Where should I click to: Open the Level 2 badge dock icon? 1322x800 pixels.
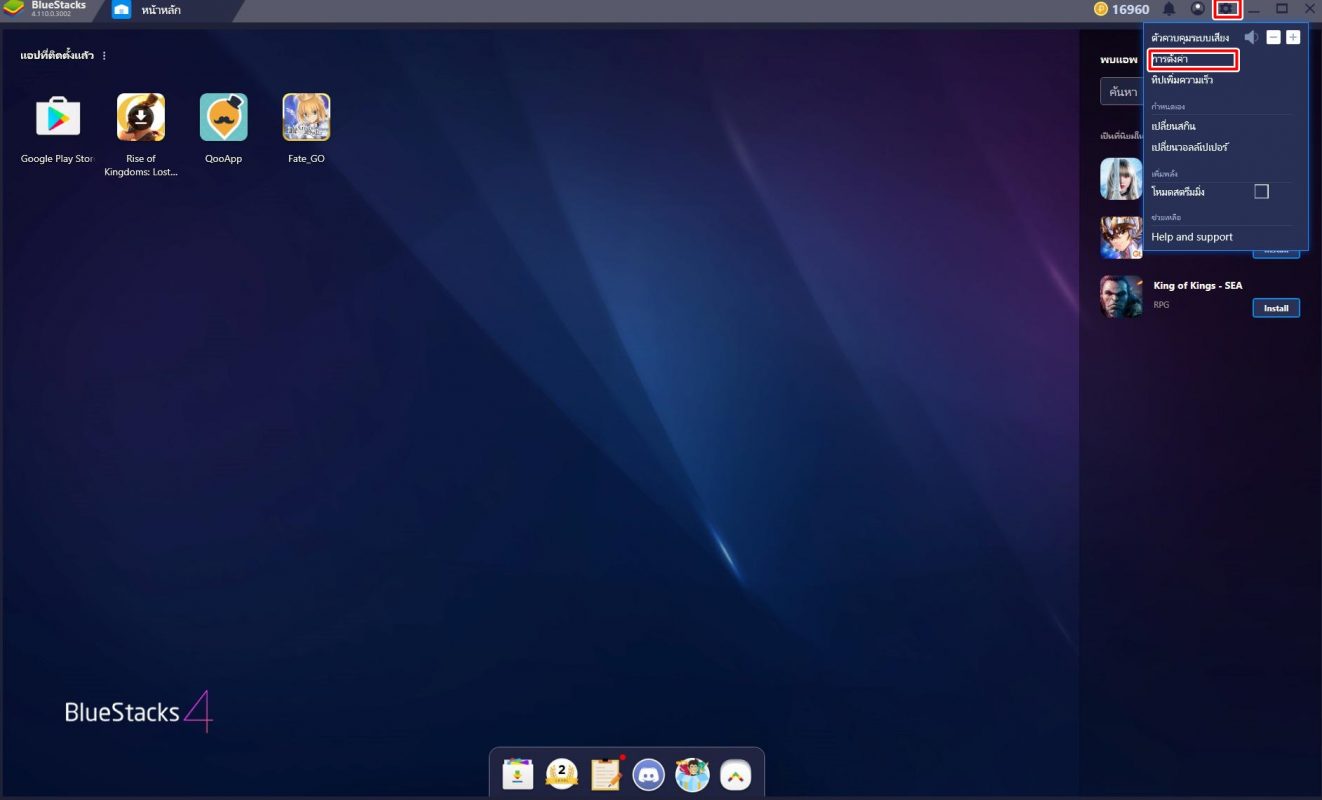click(562, 774)
